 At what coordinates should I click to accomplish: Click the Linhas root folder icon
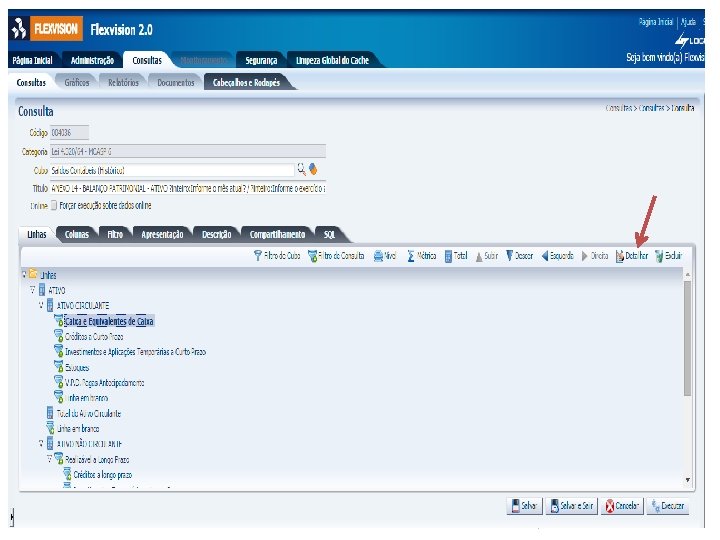(x=33, y=274)
